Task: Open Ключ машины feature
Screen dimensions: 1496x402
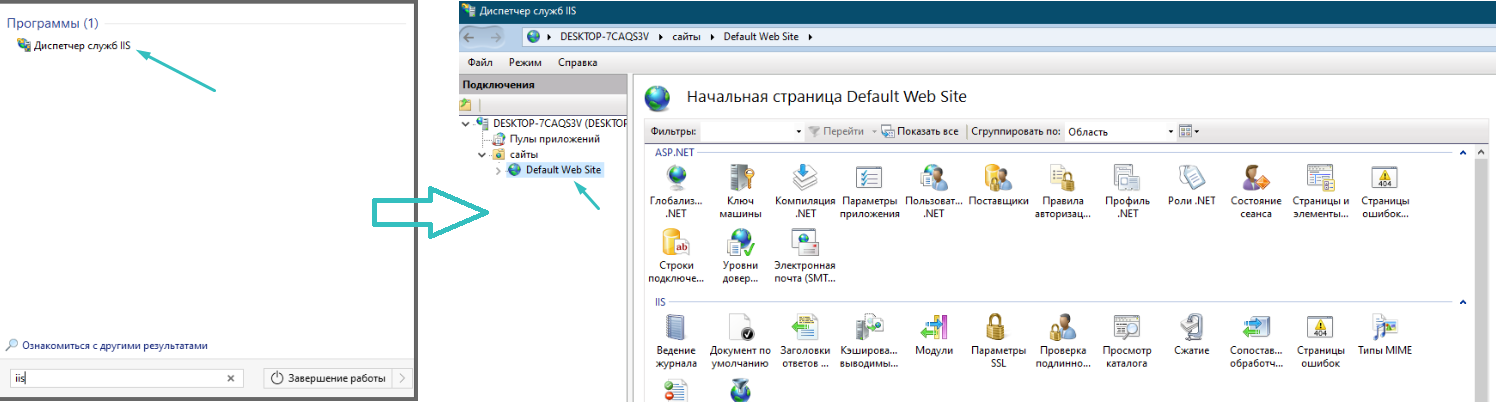Action: tap(740, 192)
